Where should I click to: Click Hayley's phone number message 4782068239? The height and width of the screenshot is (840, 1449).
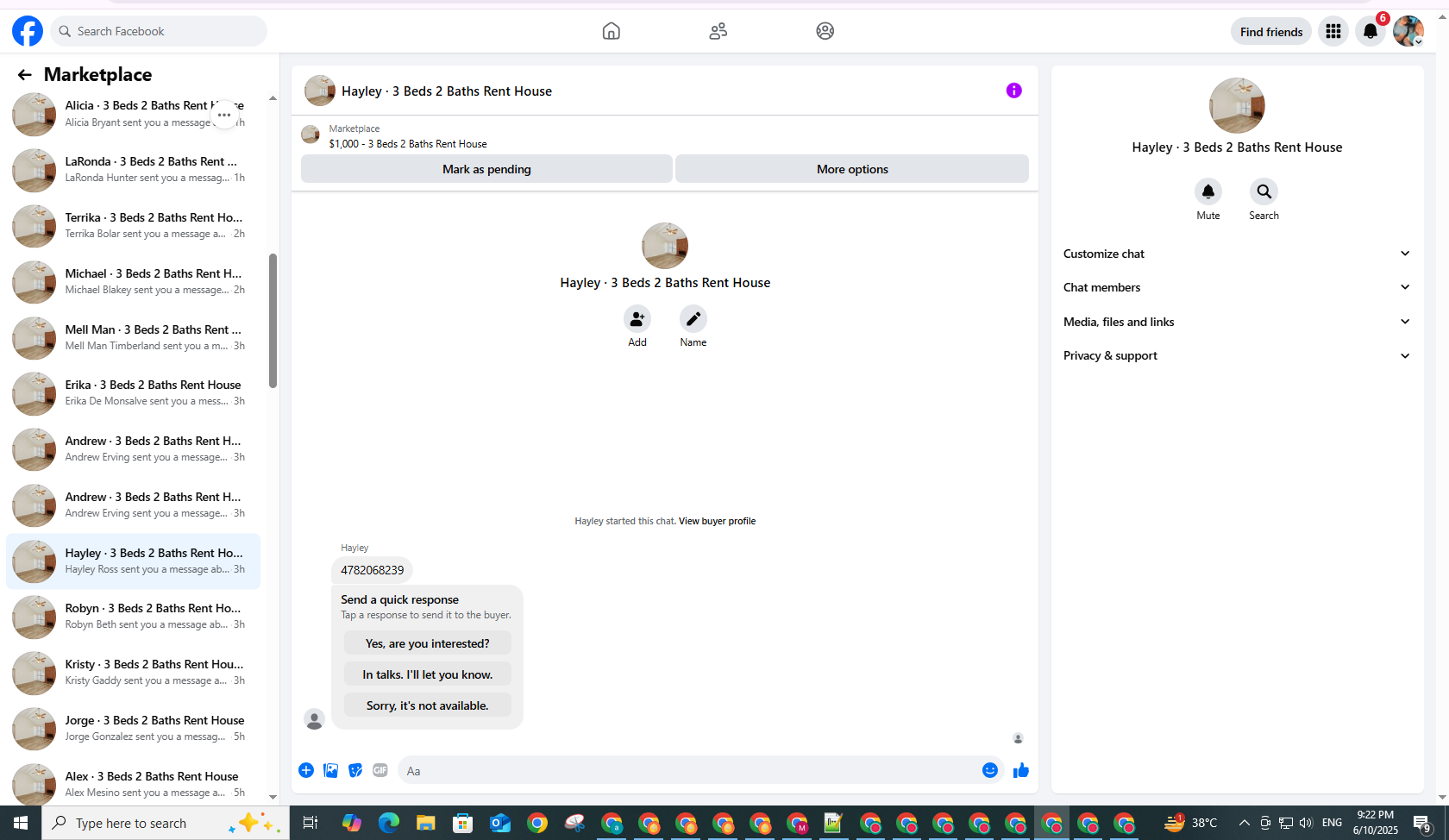[x=373, y=570]
